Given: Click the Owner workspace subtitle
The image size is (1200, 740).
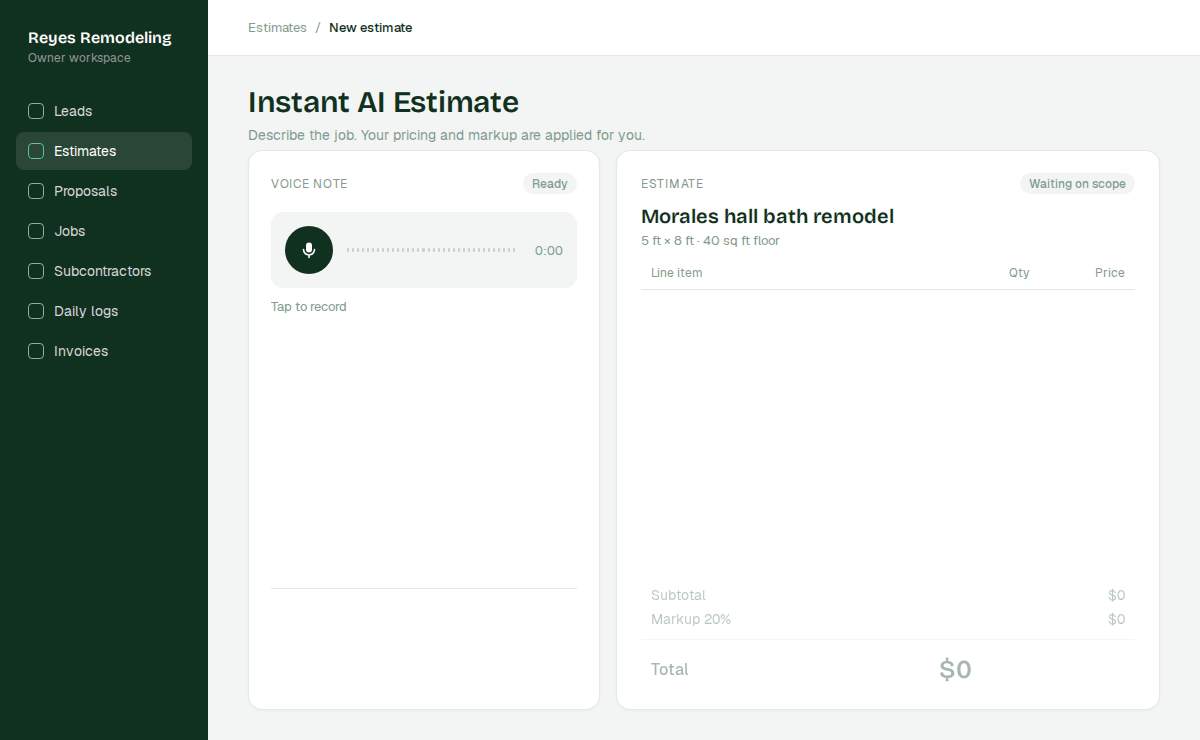Looking at the screenshot, I should tap(79, 58).
